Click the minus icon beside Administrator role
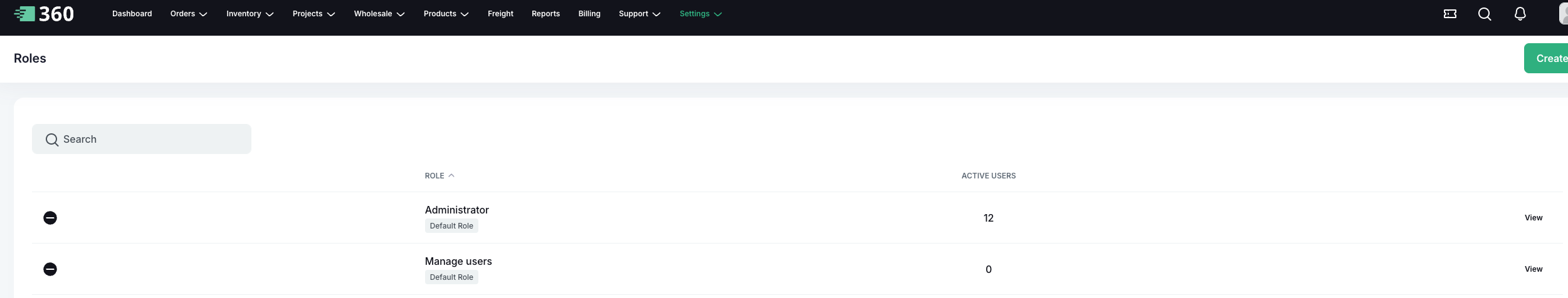Image resolution: width=1568 pixels, height=298 pixels. click(50, 218)
